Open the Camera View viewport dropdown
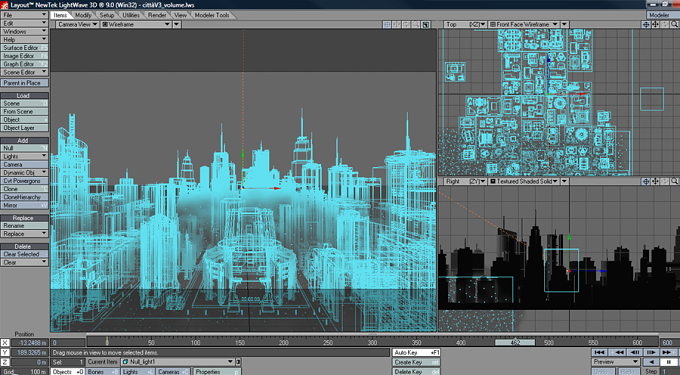 [x=77, y=24]
